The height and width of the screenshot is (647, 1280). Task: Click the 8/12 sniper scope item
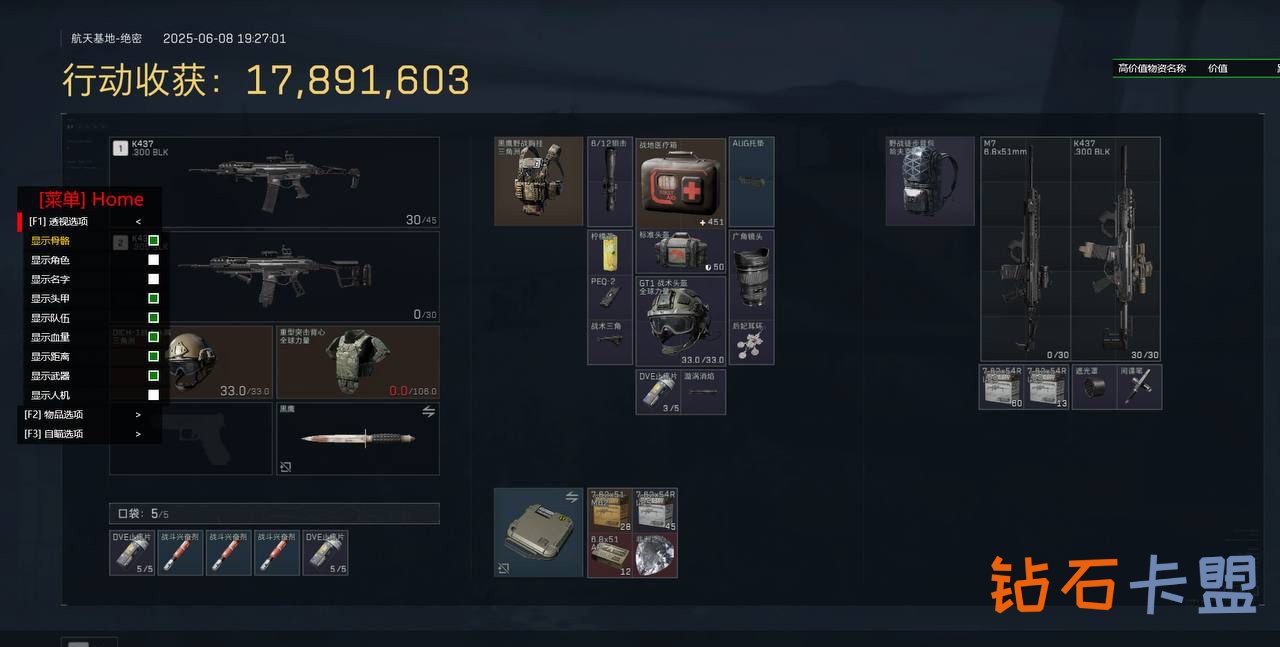click(610, 182)
